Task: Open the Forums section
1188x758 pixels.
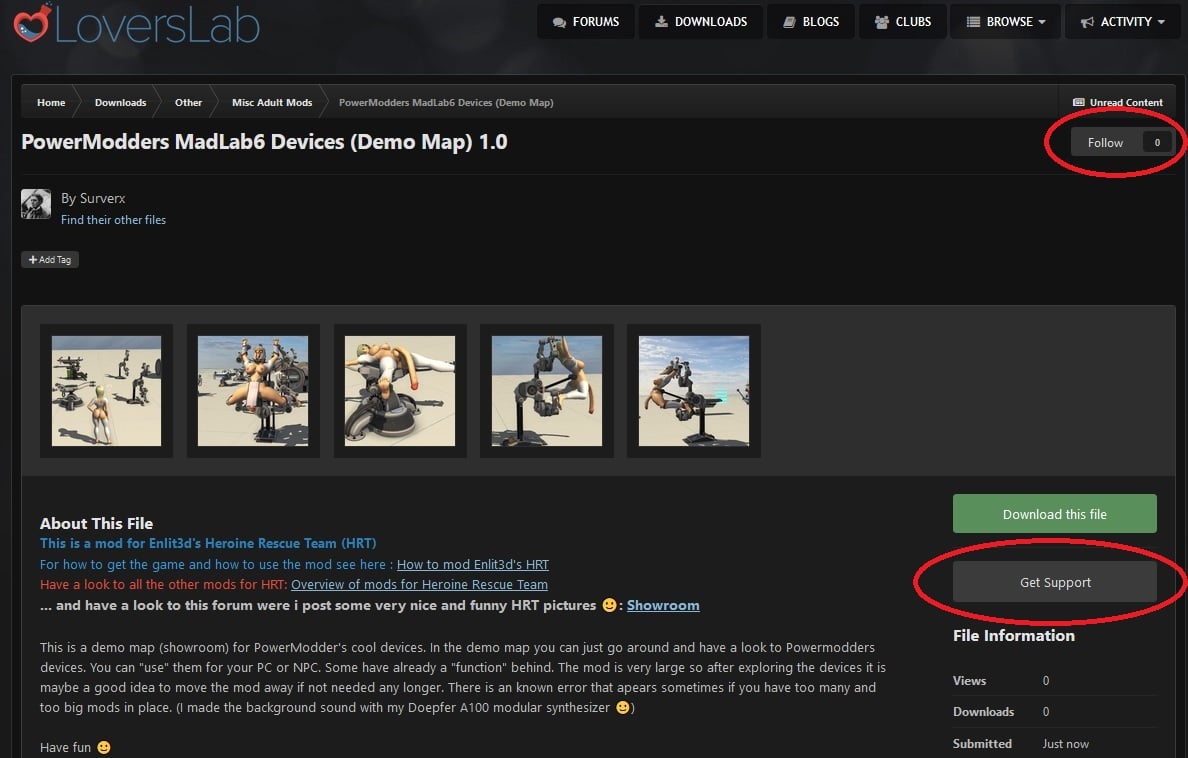Action: click(586, 21)
